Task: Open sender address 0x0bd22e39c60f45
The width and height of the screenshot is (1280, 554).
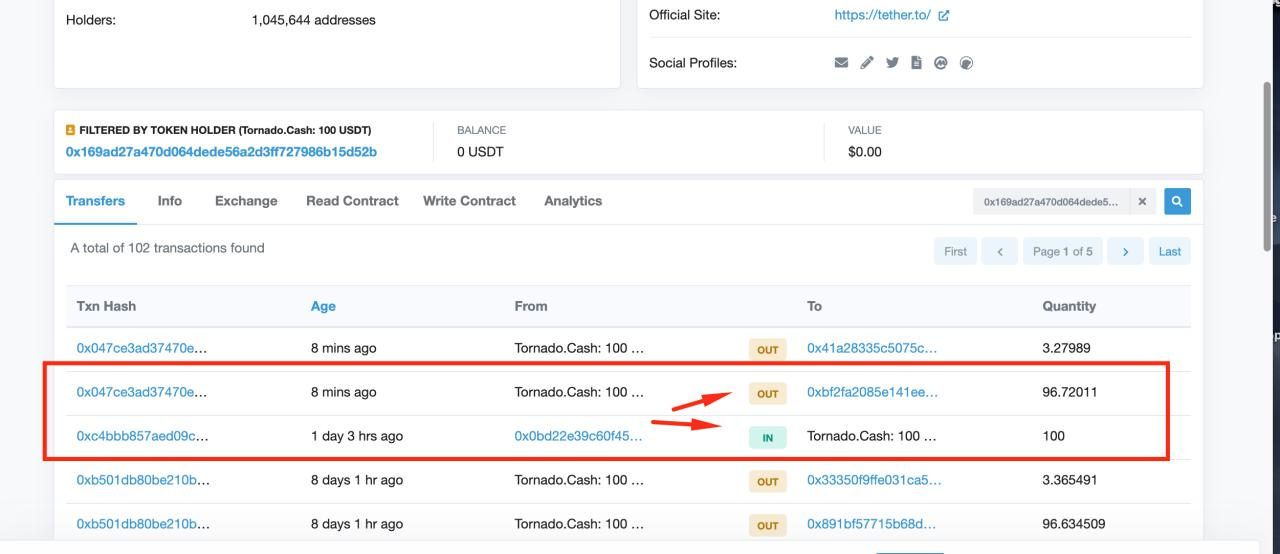Action: [578, 436]
